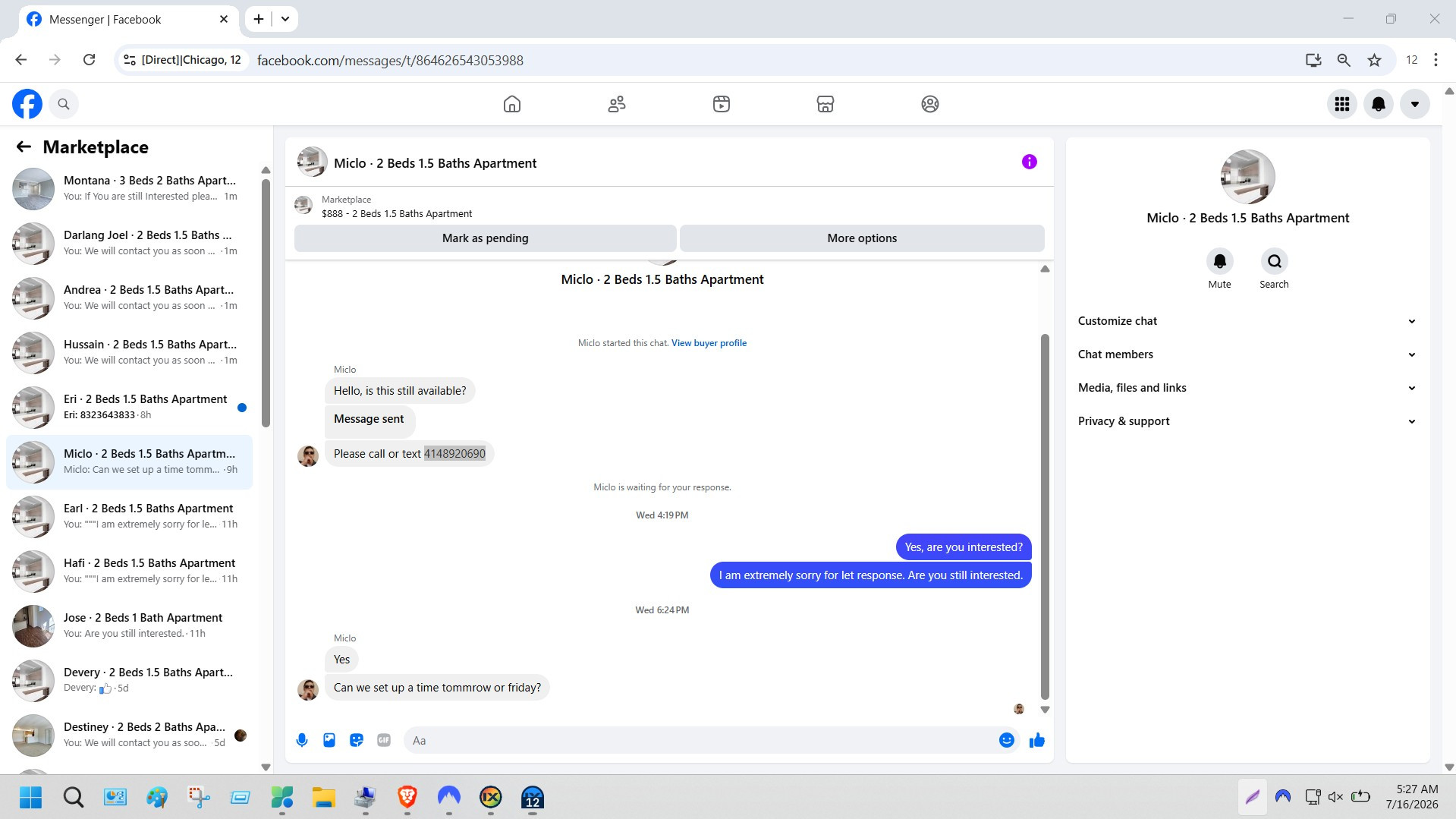Open Destiney 2 Beds 2 Baths chat
Screen dimensions: 1456x819
point(129,735)
